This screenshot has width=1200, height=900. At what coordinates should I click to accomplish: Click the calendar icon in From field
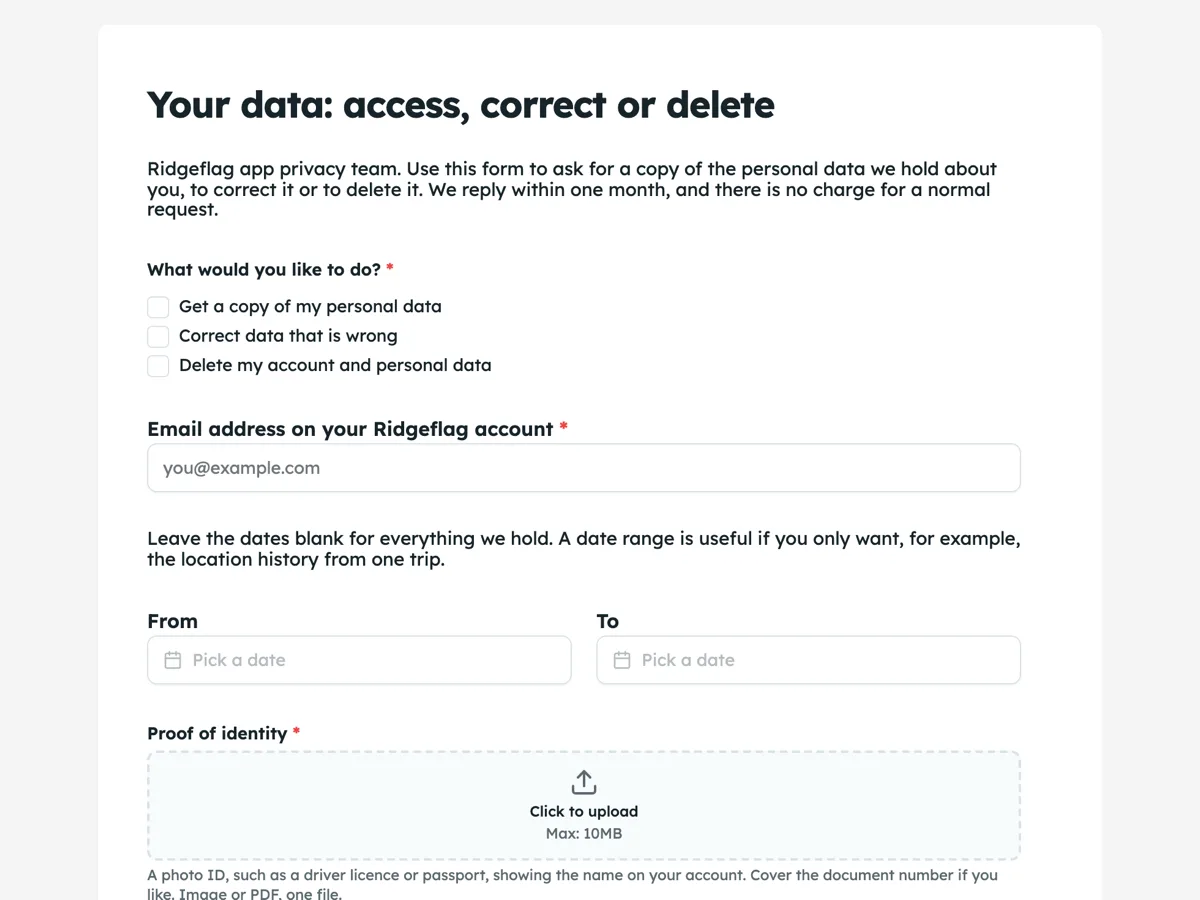coord(173,660)
